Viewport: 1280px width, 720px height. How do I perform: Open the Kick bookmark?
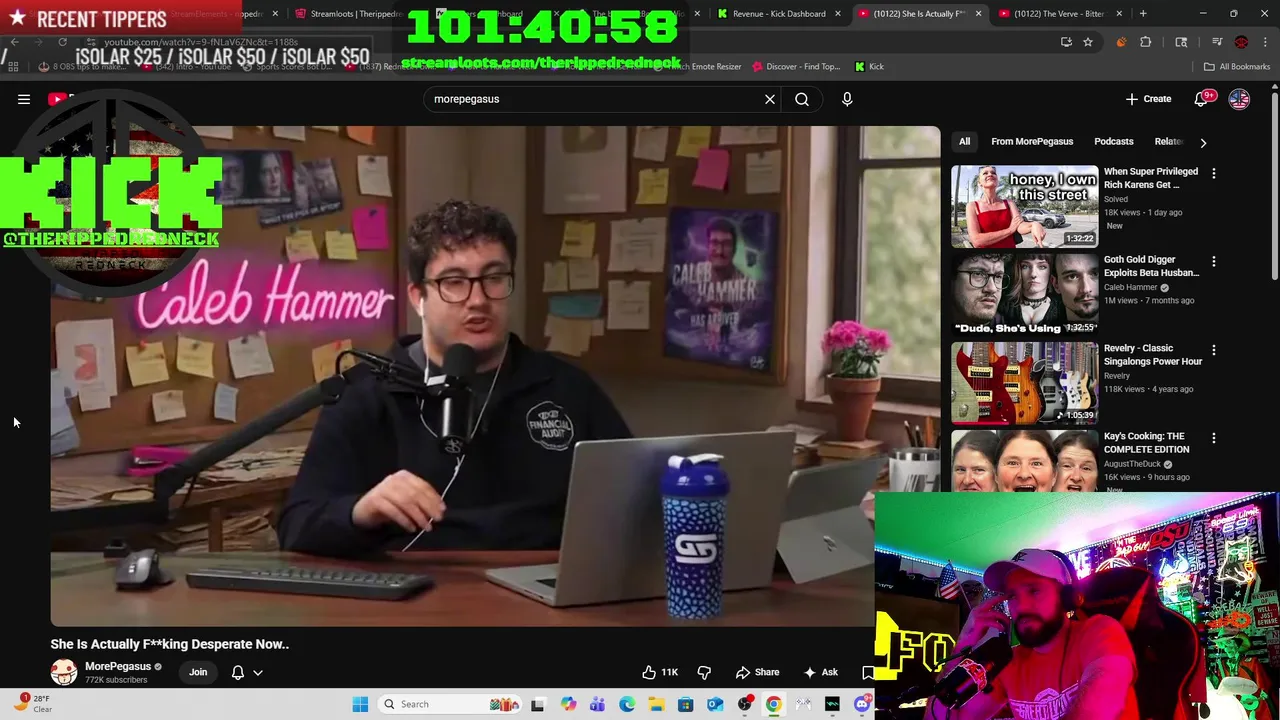(869, 66)
